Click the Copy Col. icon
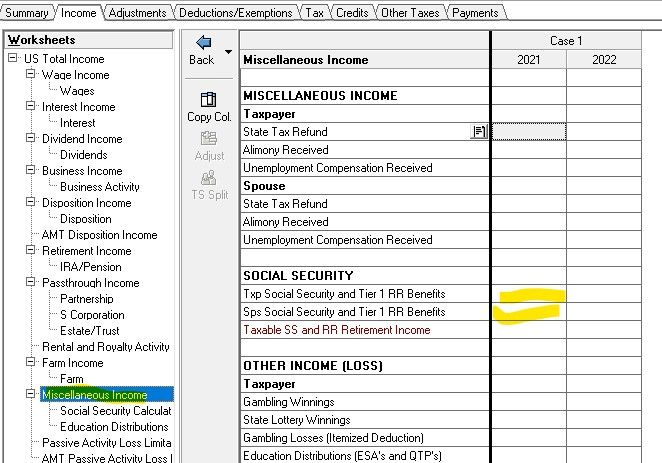Screen dimensions: 662x463 coord(209,99)
